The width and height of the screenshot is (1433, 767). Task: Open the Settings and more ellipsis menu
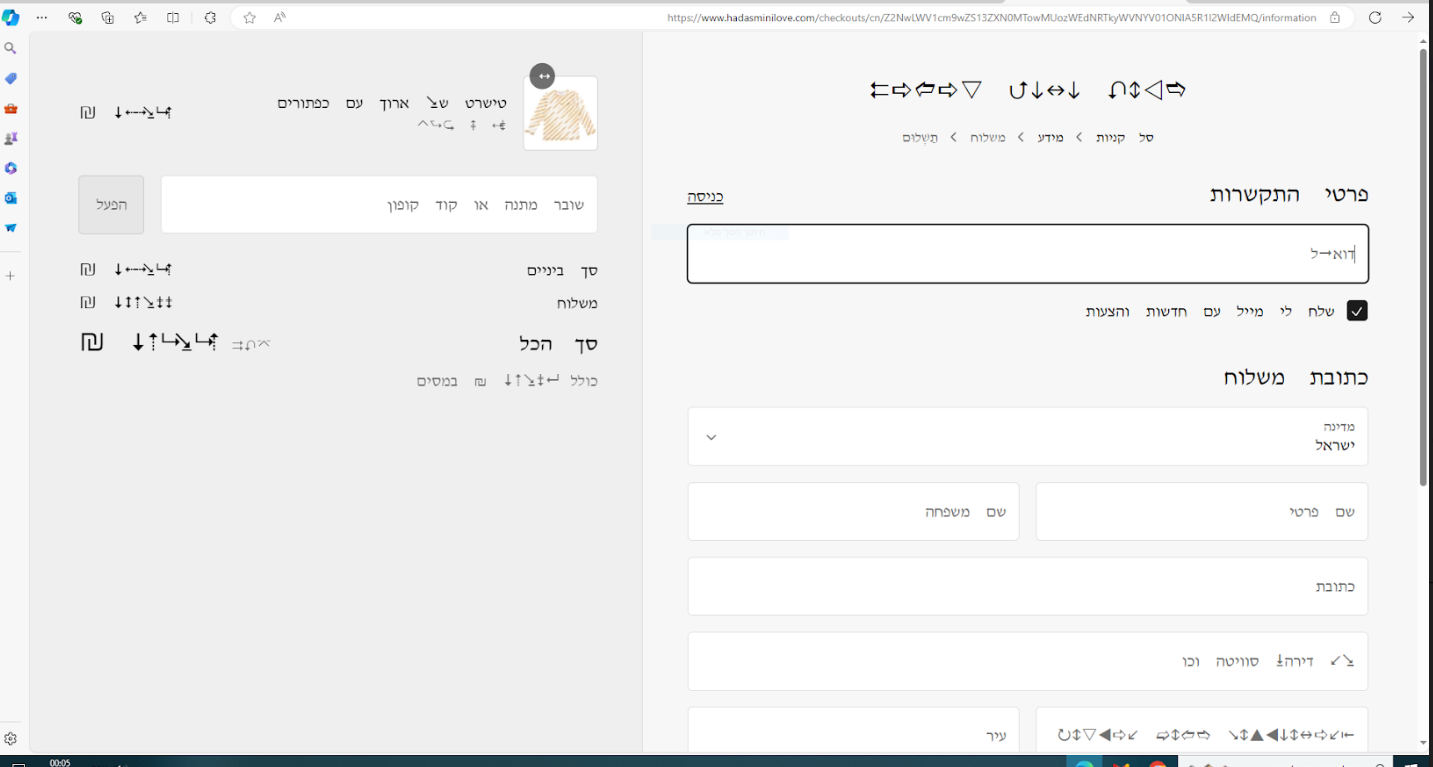42,18
